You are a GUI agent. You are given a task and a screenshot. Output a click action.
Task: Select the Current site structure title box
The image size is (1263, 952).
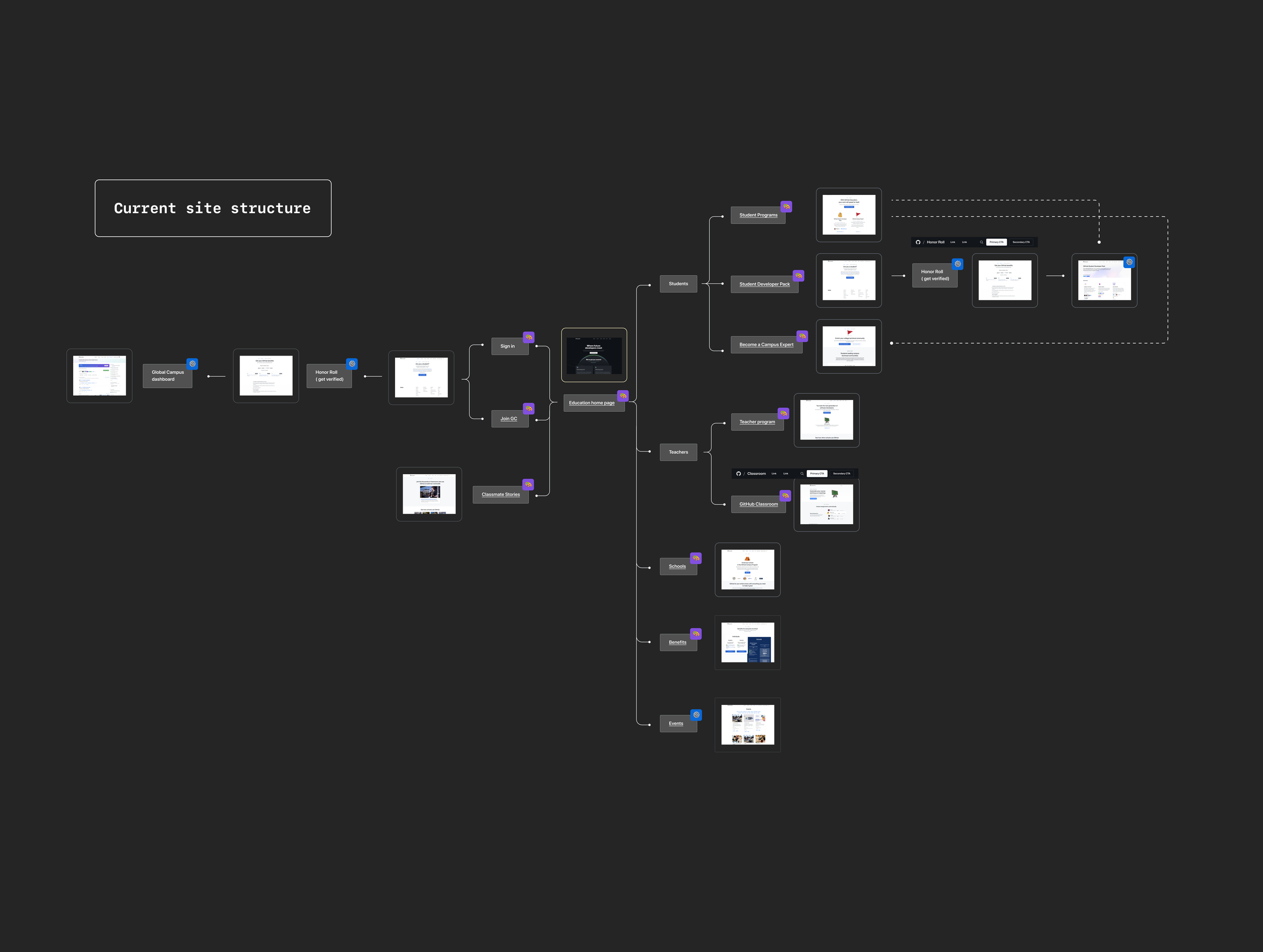[x=213, y=208]
